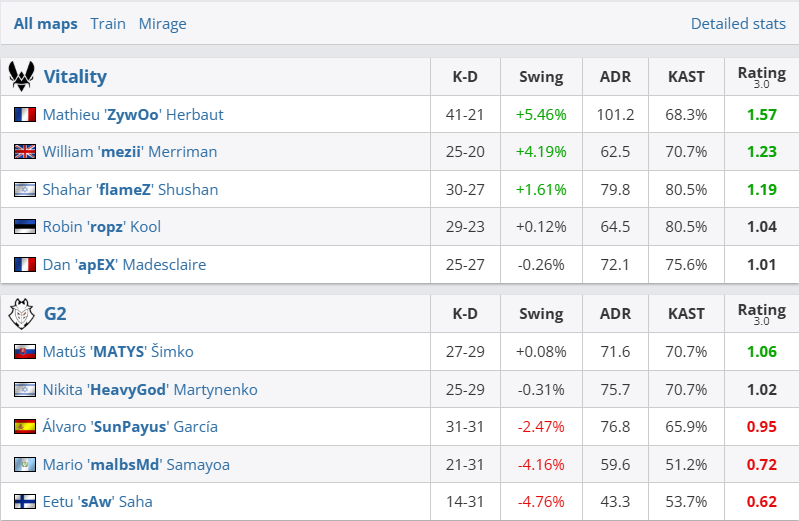Viewport: 799px width, 521px height.
Task: Click the G2 team logo icon
Action: 22,314
